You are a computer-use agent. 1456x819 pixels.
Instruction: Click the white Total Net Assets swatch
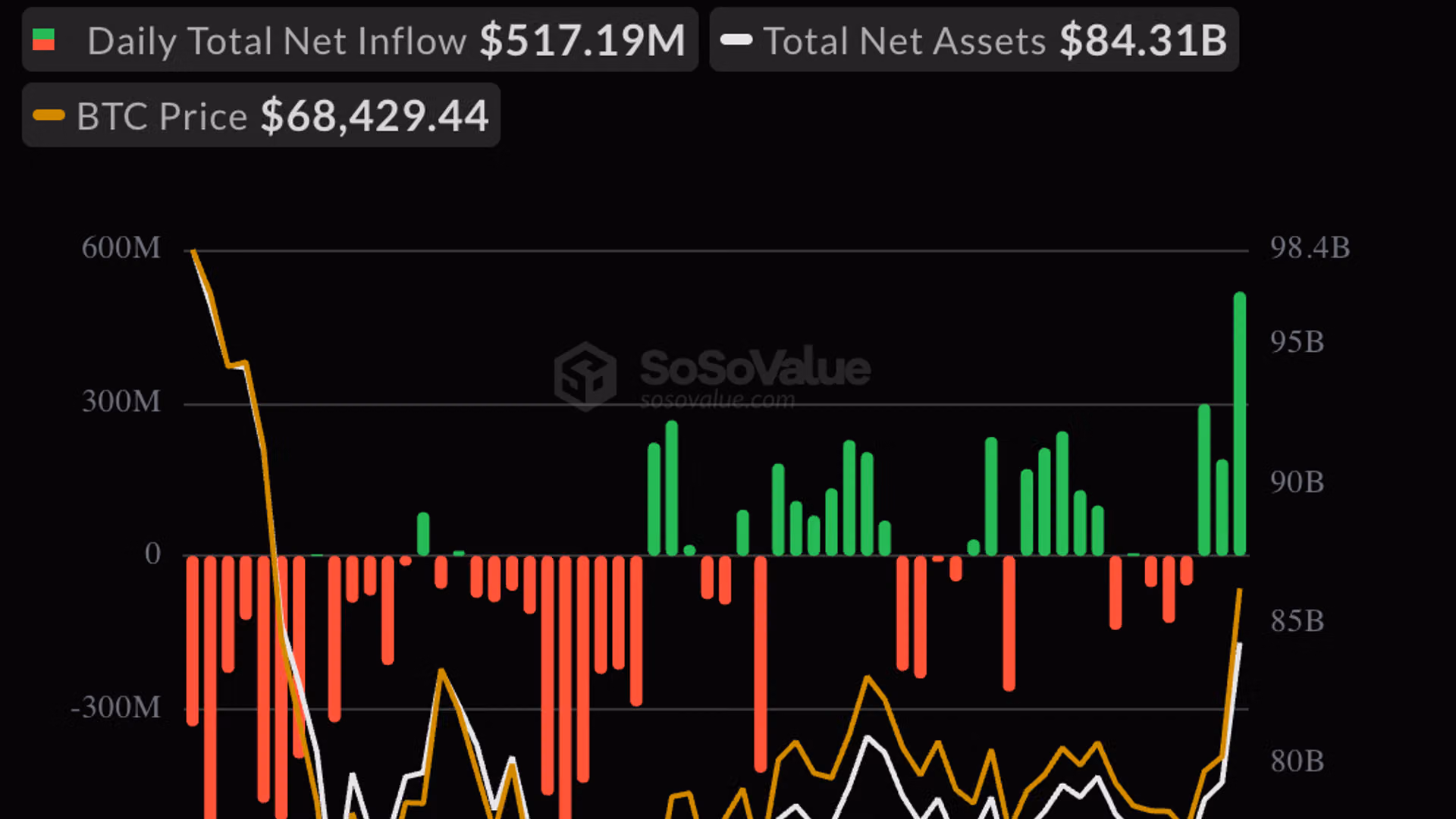click(x=736, y=40)
